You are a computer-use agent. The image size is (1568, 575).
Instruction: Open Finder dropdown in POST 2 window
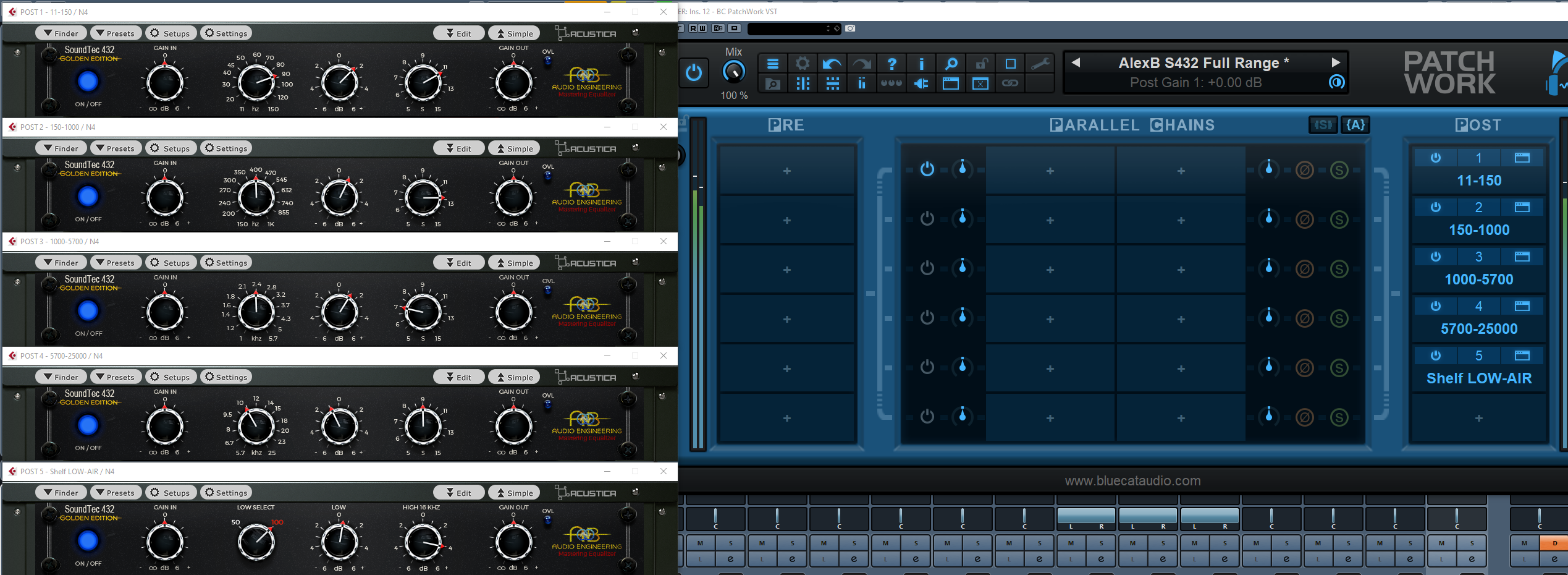[x=61, y=148]
